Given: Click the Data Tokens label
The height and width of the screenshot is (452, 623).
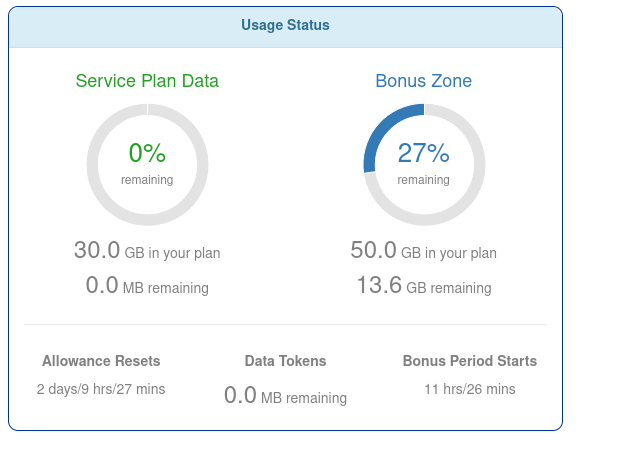Looking at the screenshot, I should click(x=285, y=361).
